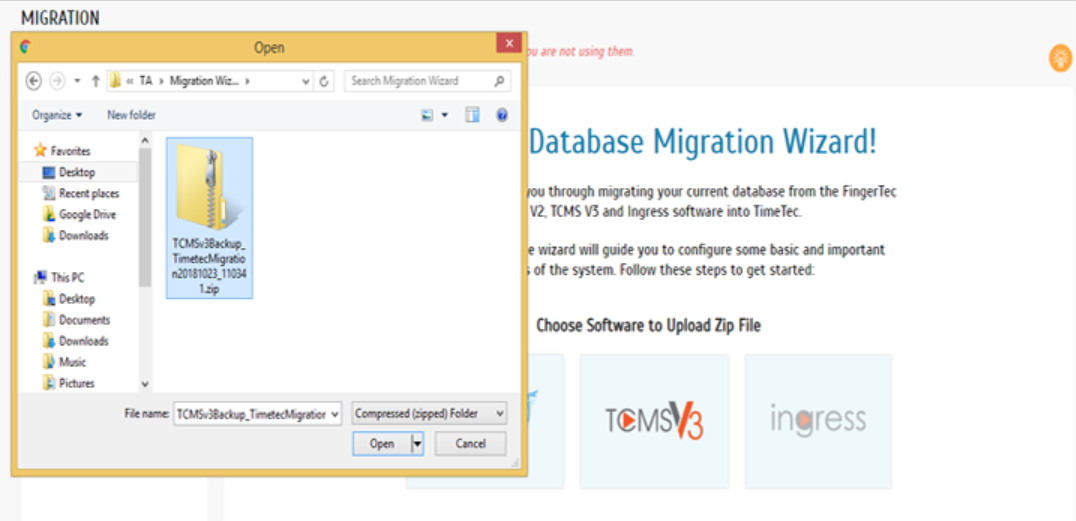Open recent locations dropdown arrow
1076x521 pixels.
77,81
